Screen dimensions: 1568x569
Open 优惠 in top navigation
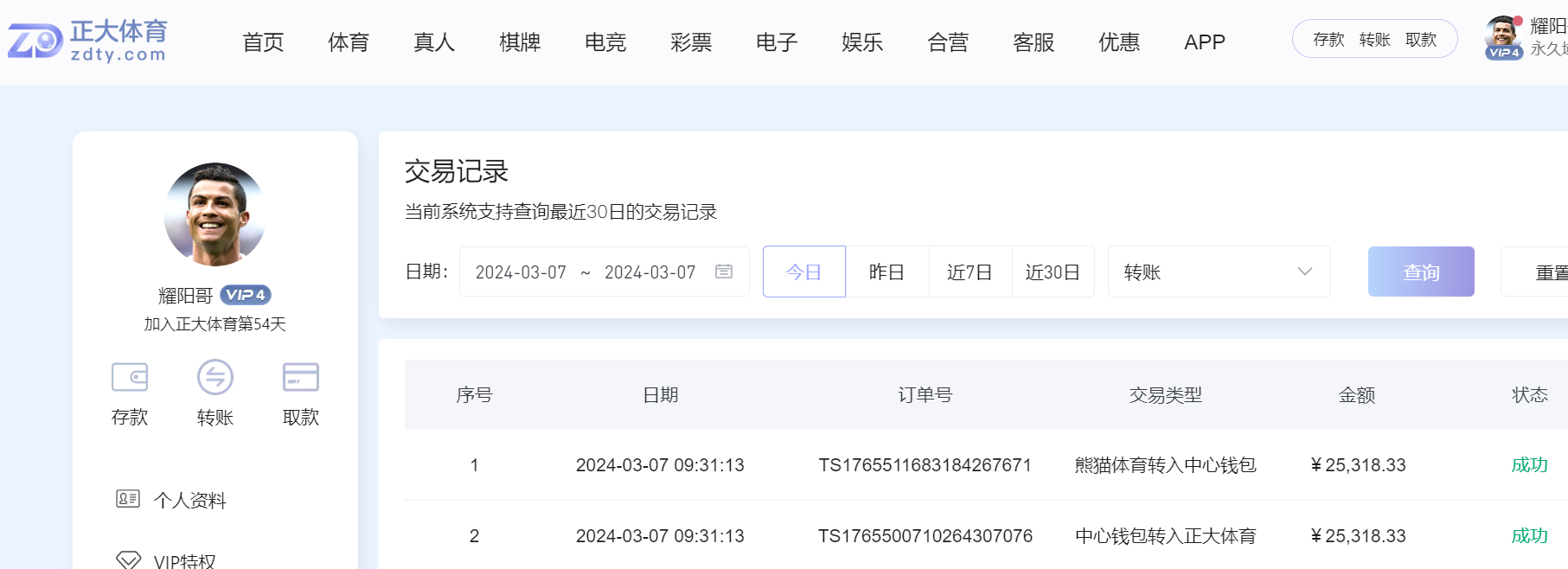click(1119, 42)
